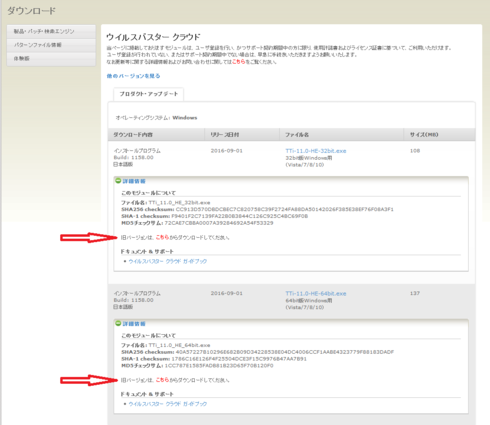The height and width of the screenshot is (425, 490).
Task: Collapse 詳細情報 green icon for 32bit installer
Action: (118, 181)
